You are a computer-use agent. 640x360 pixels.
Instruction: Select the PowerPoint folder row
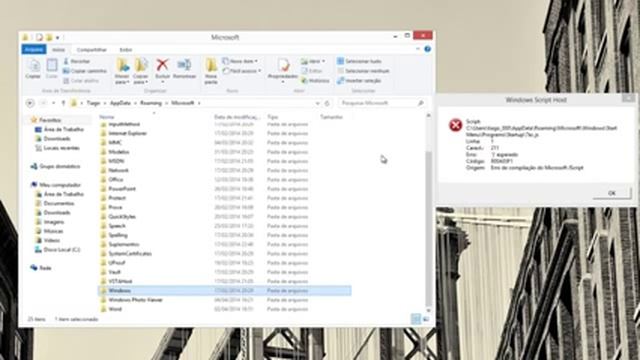tap(224, 189)
